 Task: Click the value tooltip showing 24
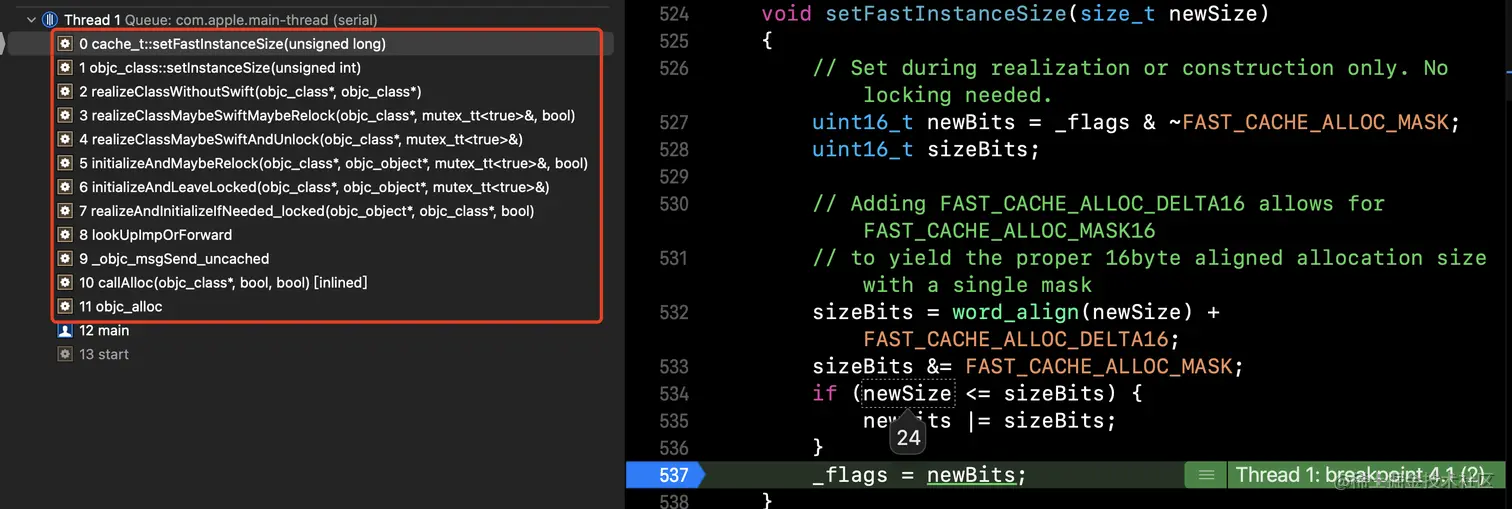(x=908, y=437)
